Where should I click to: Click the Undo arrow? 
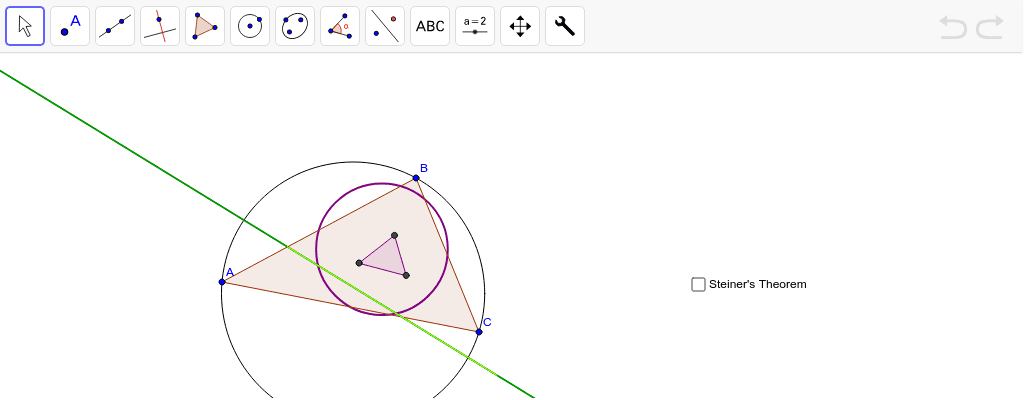click(953, 27)
